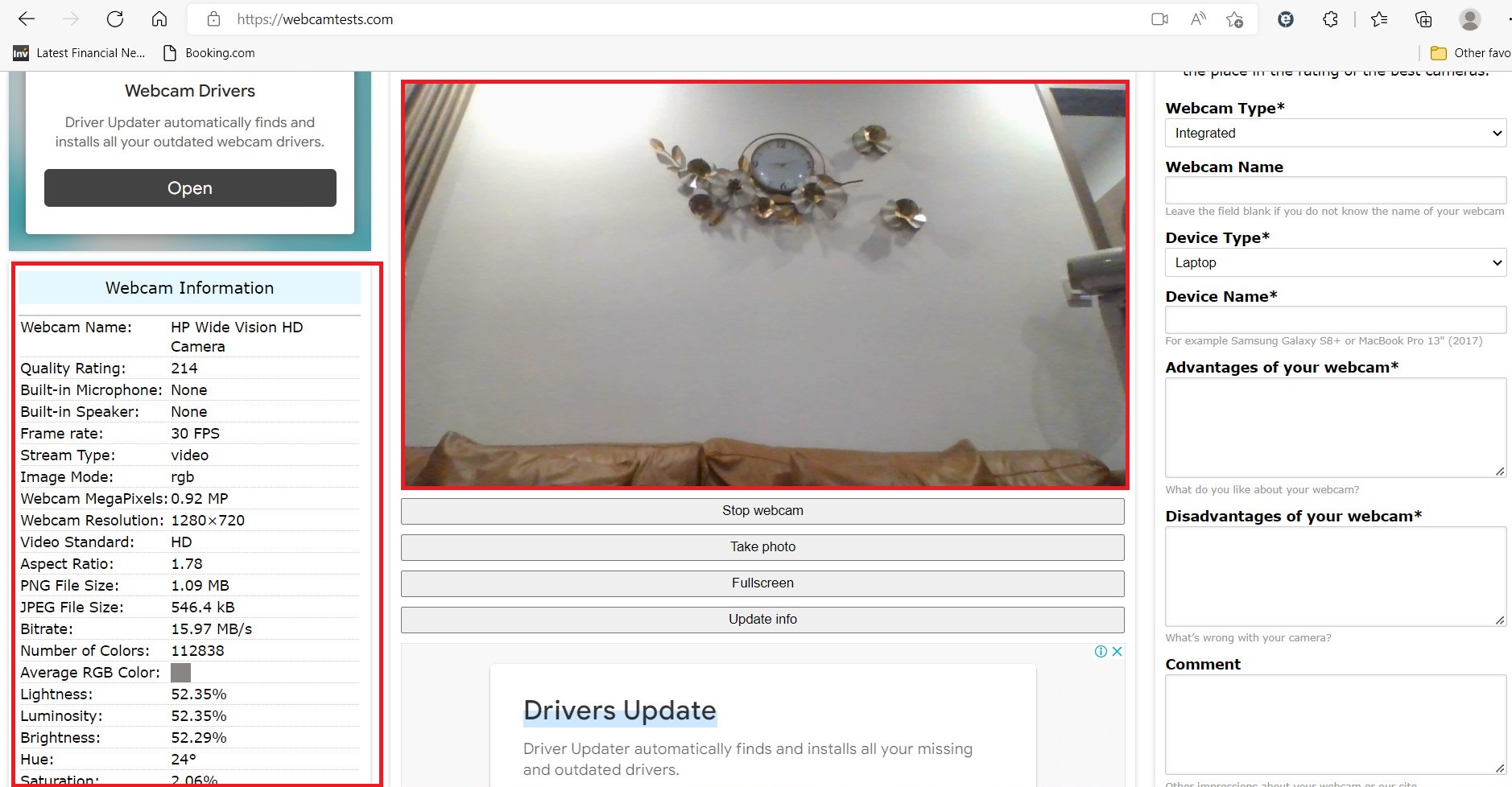1512x787 pixels.
Task: Click the Hue value 24°
Action: pos(184,760)
